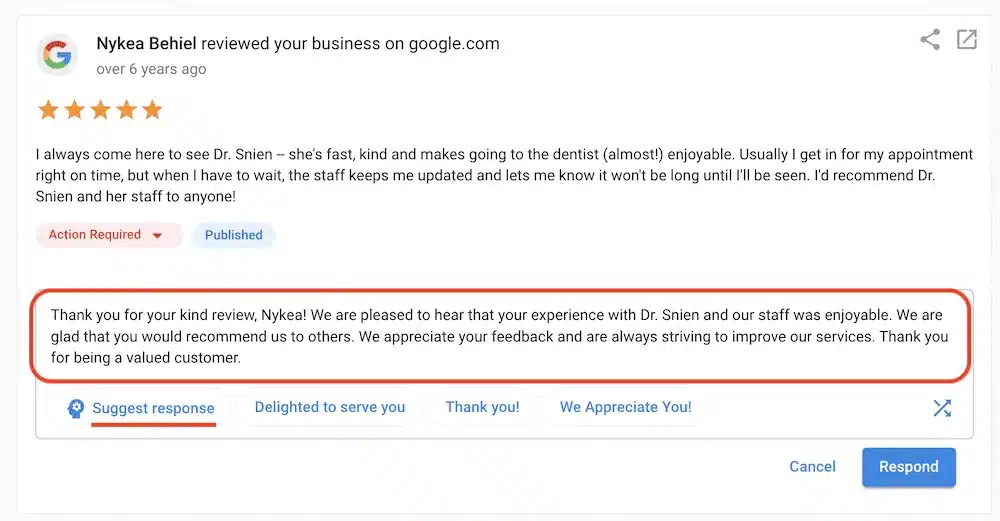Click the first rating star
Image resolution: width=1000 pixels, height=521 pixels.
(x=48, y=110)
